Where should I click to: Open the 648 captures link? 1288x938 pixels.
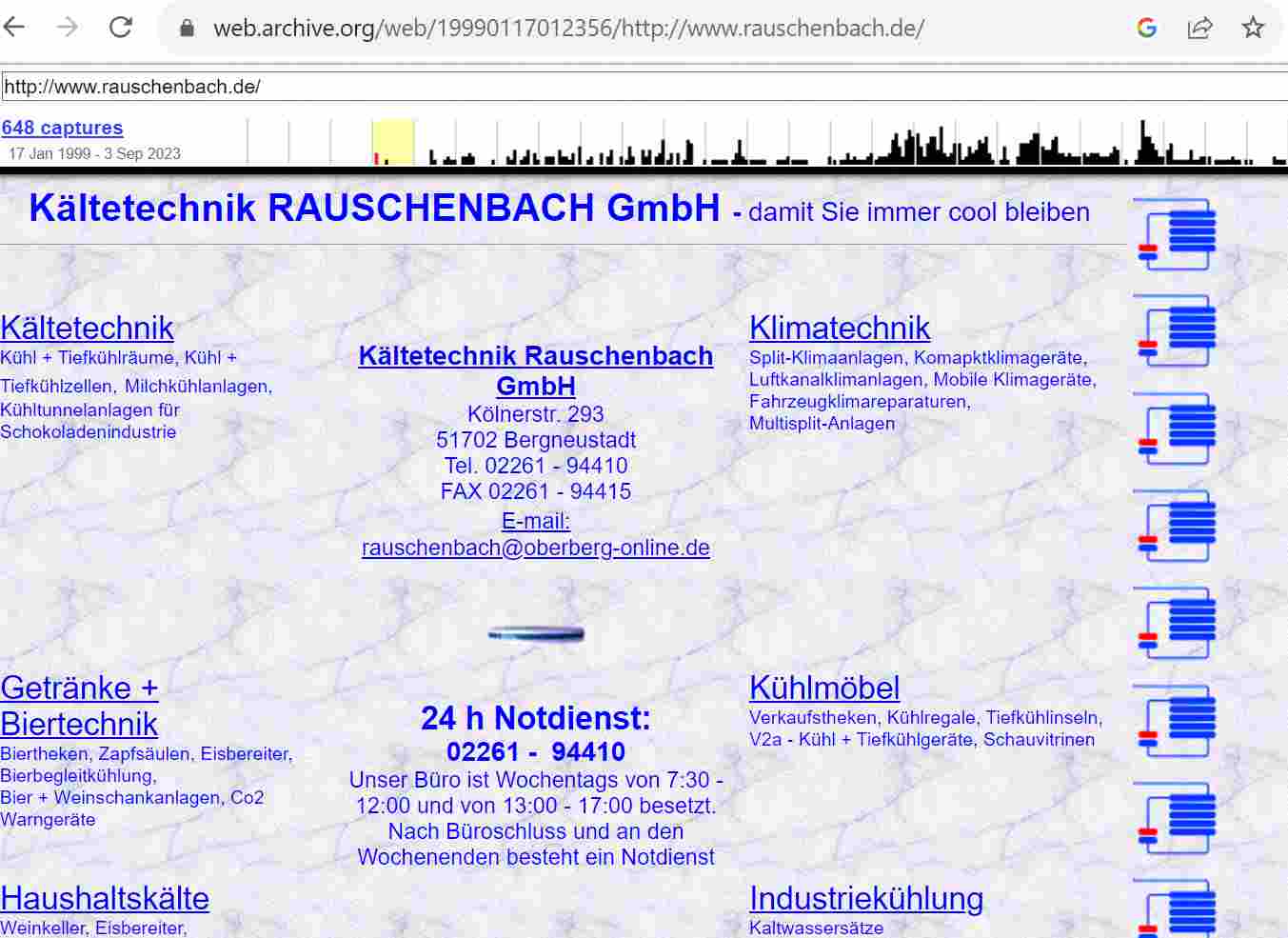pyautogui.click(x=62, y=128)
